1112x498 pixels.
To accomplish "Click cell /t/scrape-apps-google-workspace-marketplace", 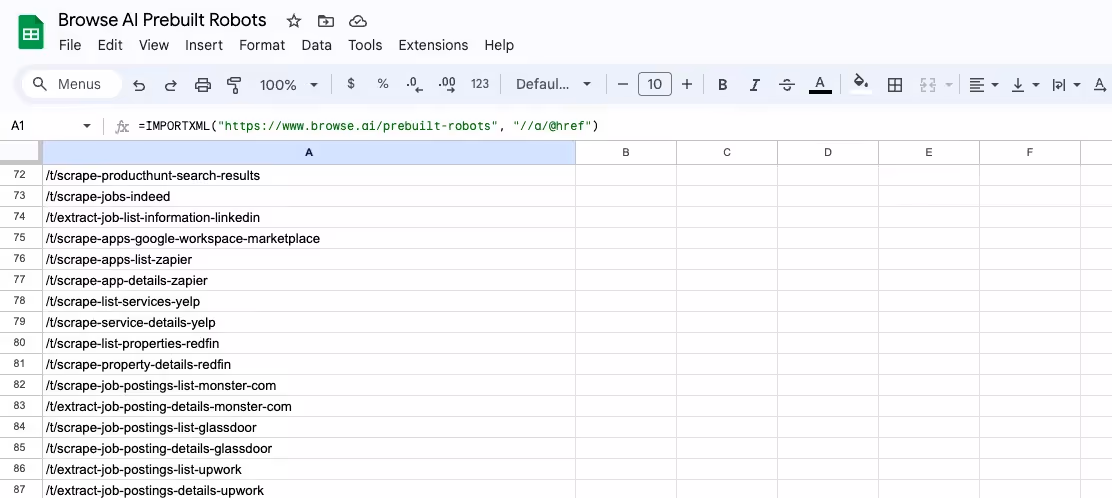I will [308, 238].
